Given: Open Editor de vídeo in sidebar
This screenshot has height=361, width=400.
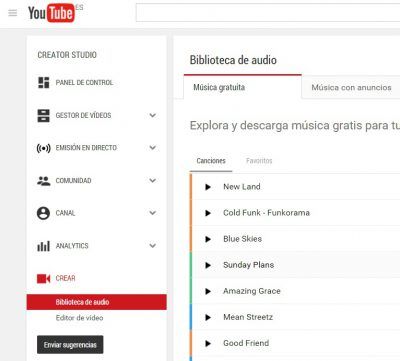Looking at the screenshot, I should [79, 318].
